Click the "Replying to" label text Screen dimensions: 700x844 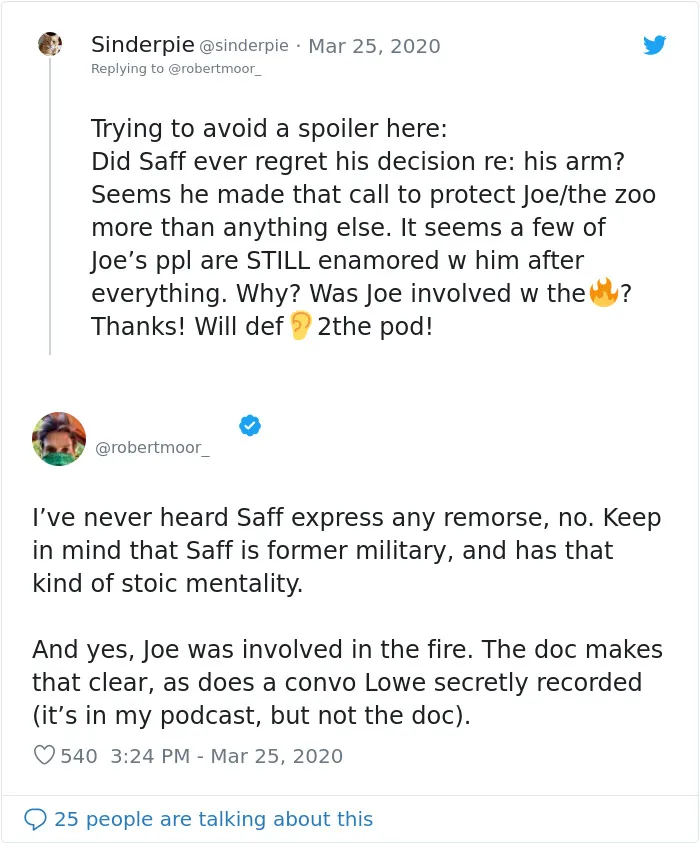point(127,69)
